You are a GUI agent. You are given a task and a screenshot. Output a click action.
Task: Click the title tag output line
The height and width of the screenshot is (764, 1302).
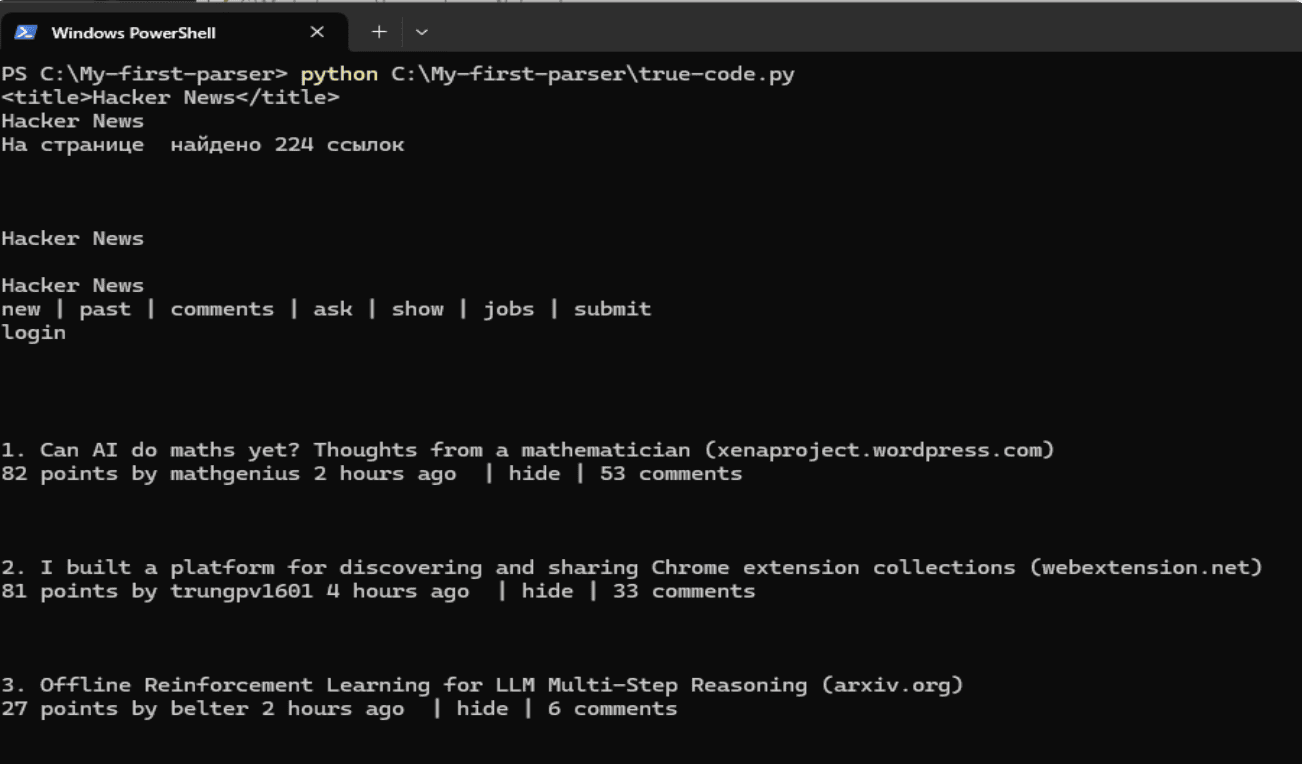pyautogui.click(x=170, y=98)
